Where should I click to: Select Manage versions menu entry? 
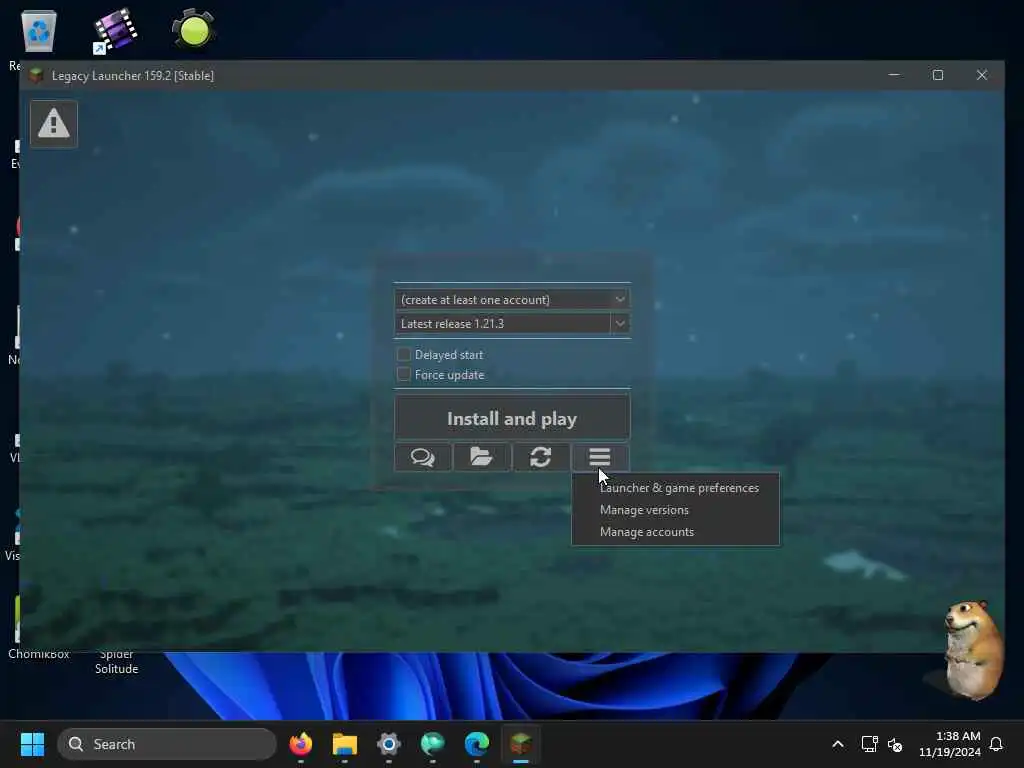tap(644, 510)
